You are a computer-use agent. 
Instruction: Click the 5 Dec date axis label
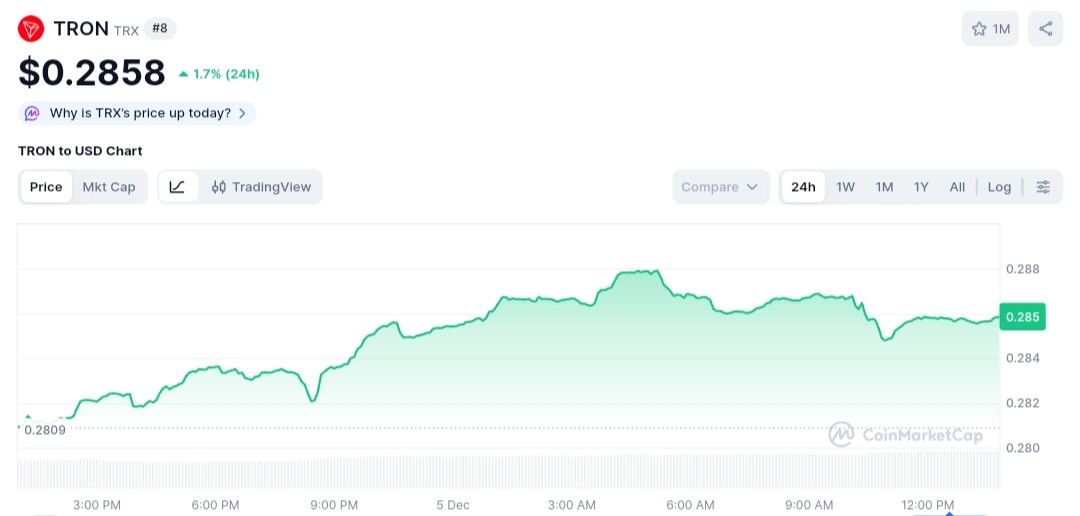tap(453, 505)
